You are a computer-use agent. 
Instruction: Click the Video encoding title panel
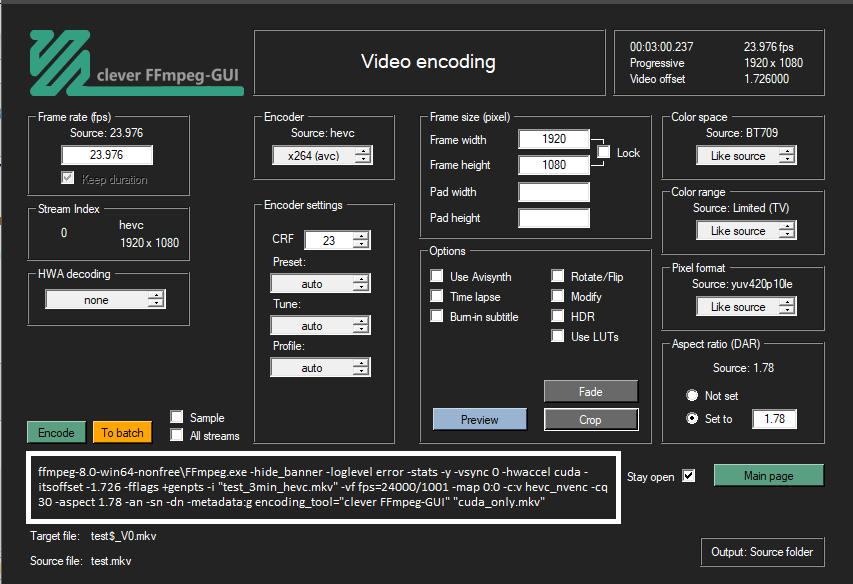[x=429, y=62]
